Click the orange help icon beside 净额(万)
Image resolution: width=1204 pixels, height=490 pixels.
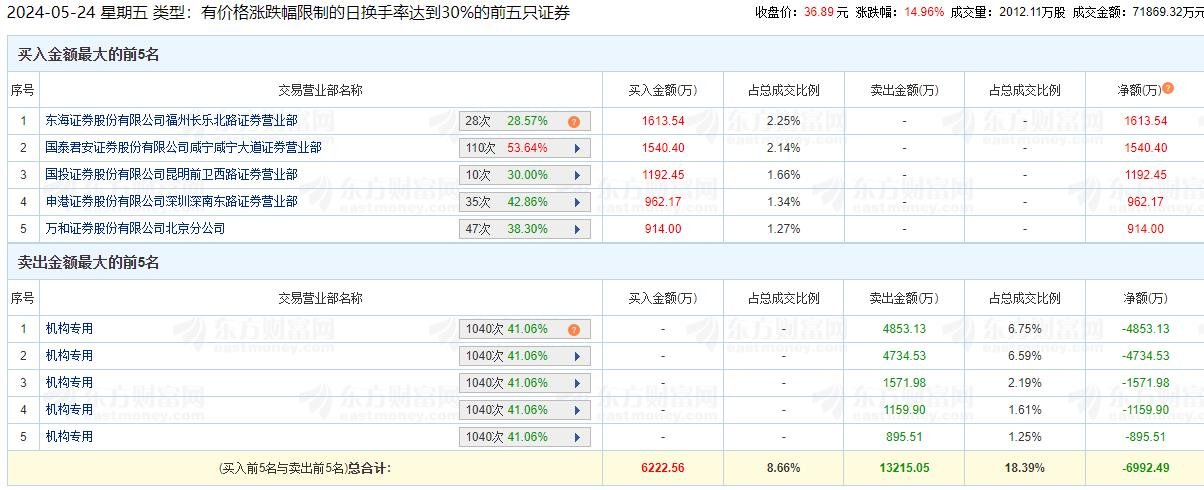click(x=1168, y=89)
